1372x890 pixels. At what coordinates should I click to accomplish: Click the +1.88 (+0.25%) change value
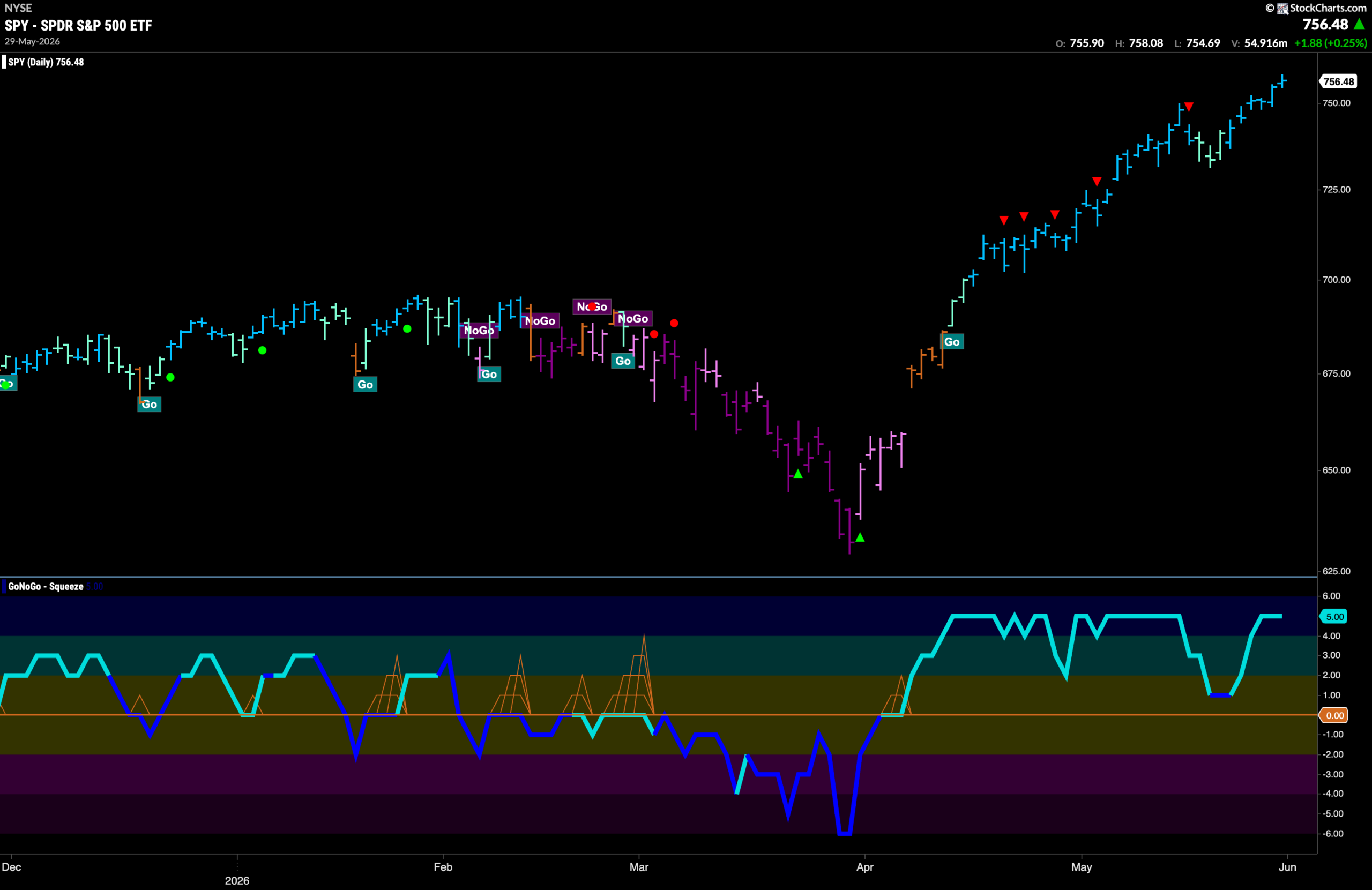(x=1331, y=43)
